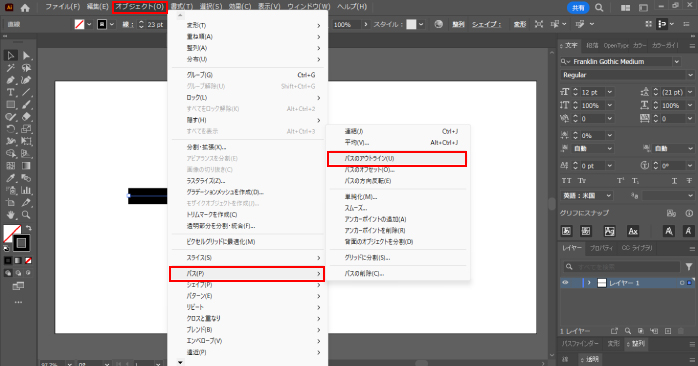This screenshot has height=366, width=698.
Task: Select the Rotate tool
Action: point(11,129)
